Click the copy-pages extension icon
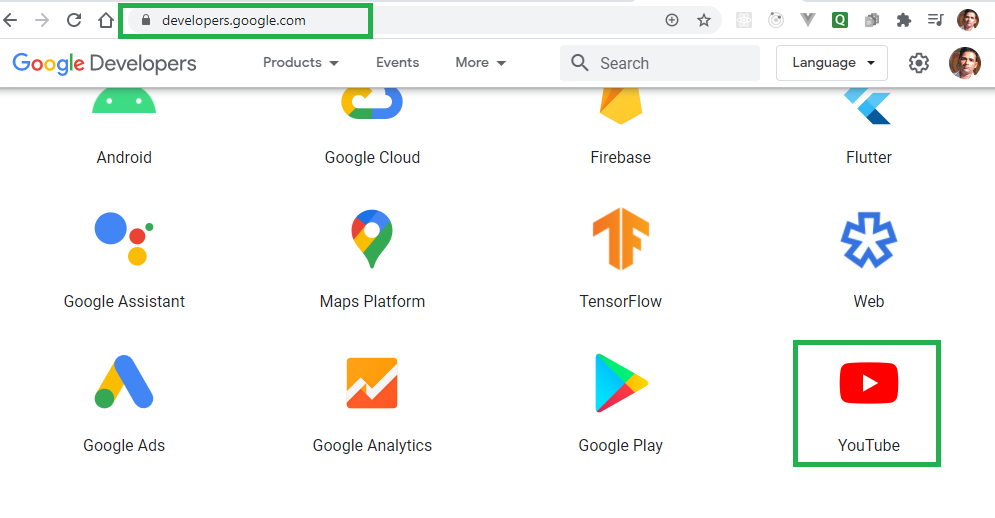Image resolution: width=995 pixels, height=518 pixels. 872,20
